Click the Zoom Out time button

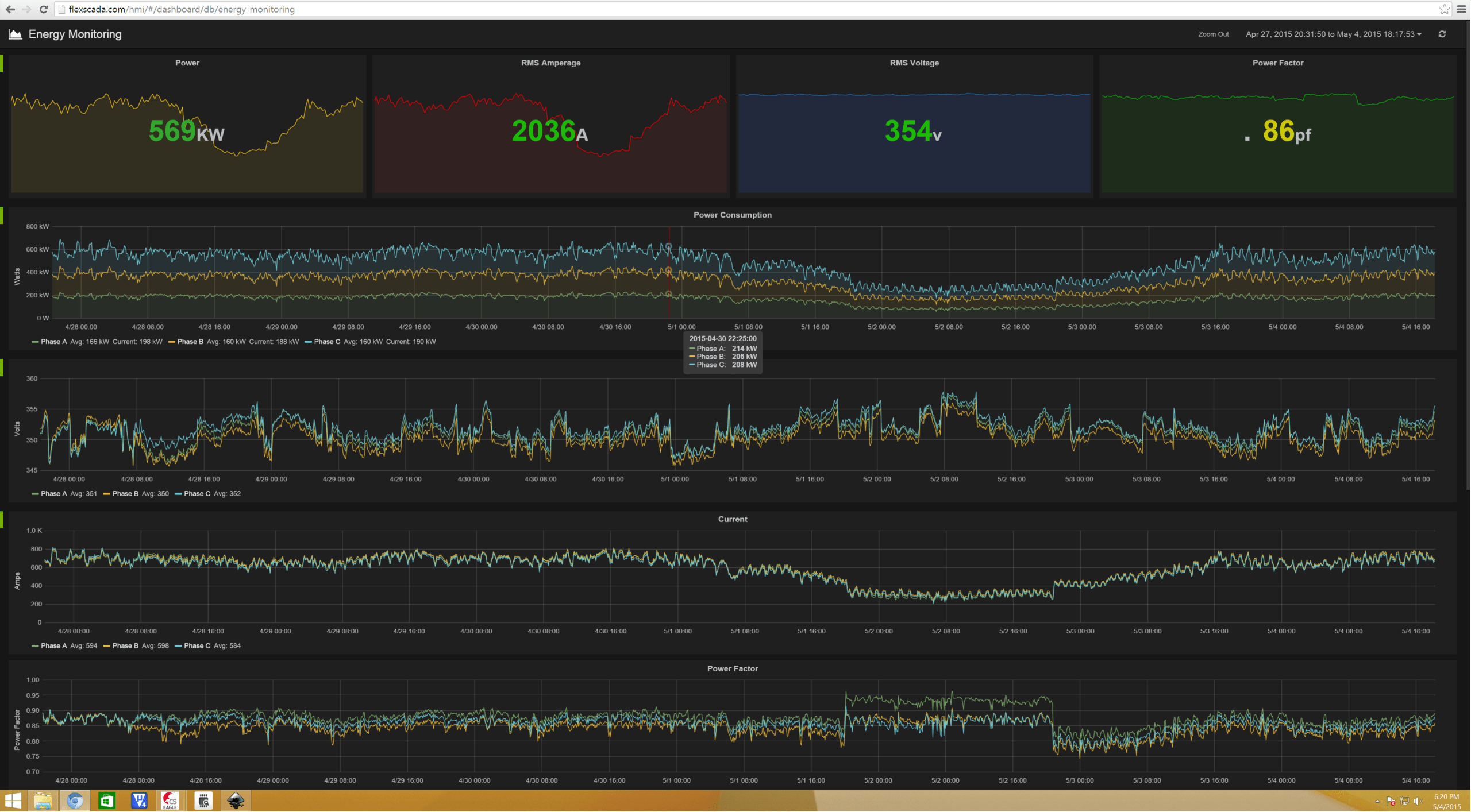(1213, 34)
